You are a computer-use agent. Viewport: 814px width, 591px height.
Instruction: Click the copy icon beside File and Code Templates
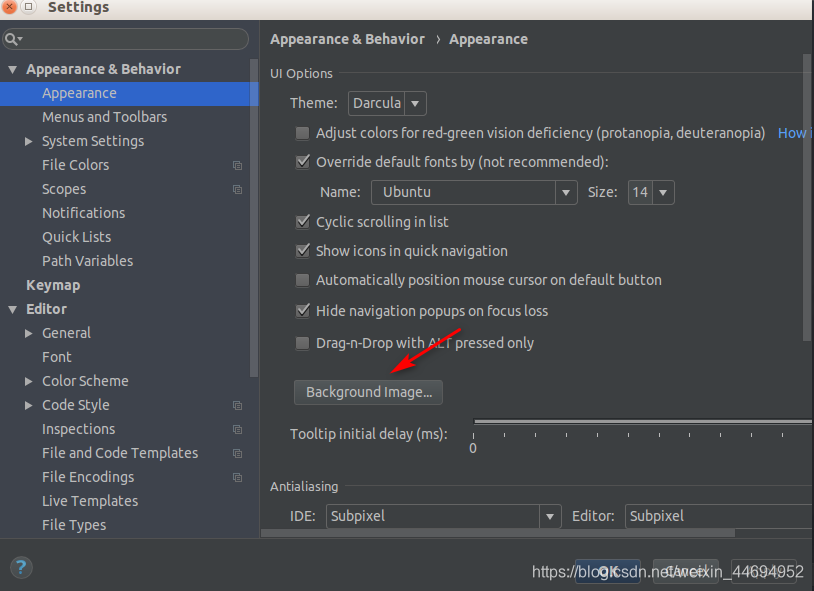[x=237, y=453]
